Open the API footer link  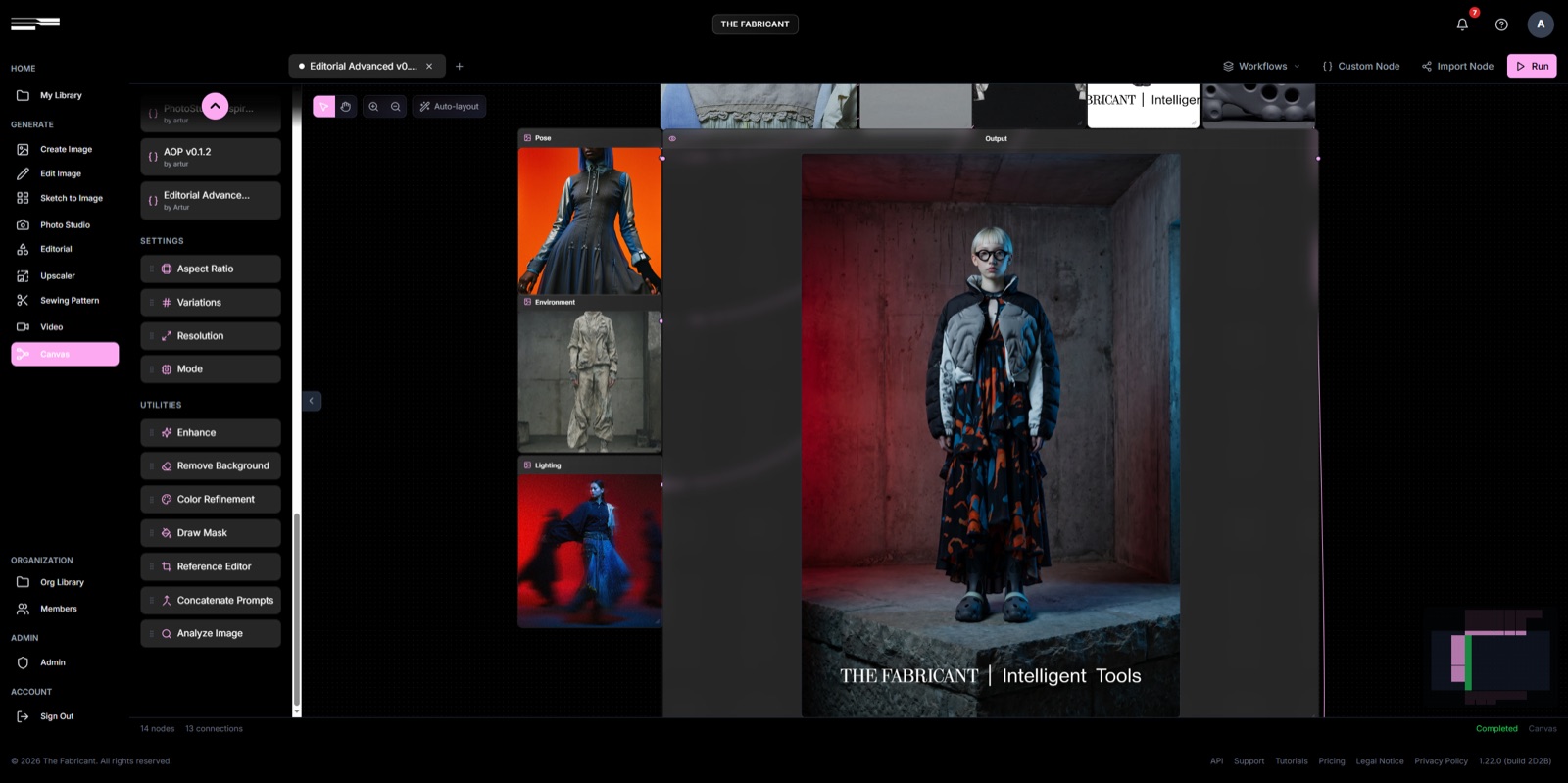point(1216,760)
